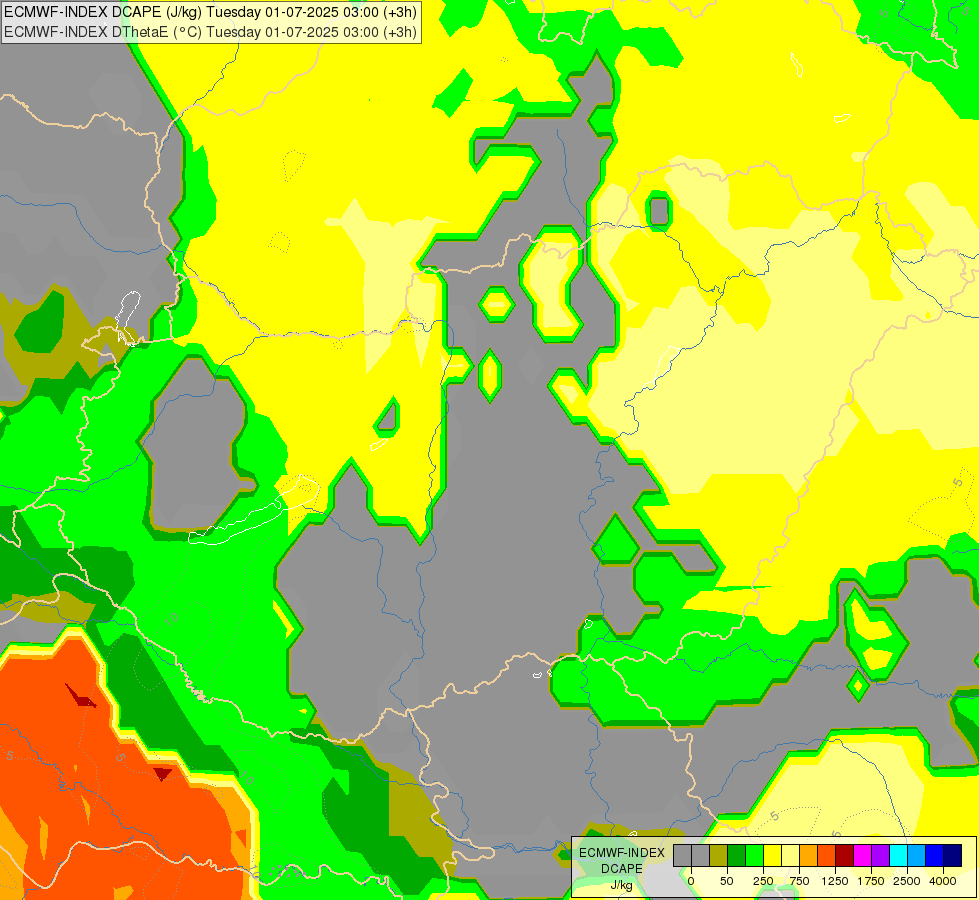Viewport: 979px width, 900px height.
Task: Click the DThetaE (°C) title line
Action: (x=210, y=32)
